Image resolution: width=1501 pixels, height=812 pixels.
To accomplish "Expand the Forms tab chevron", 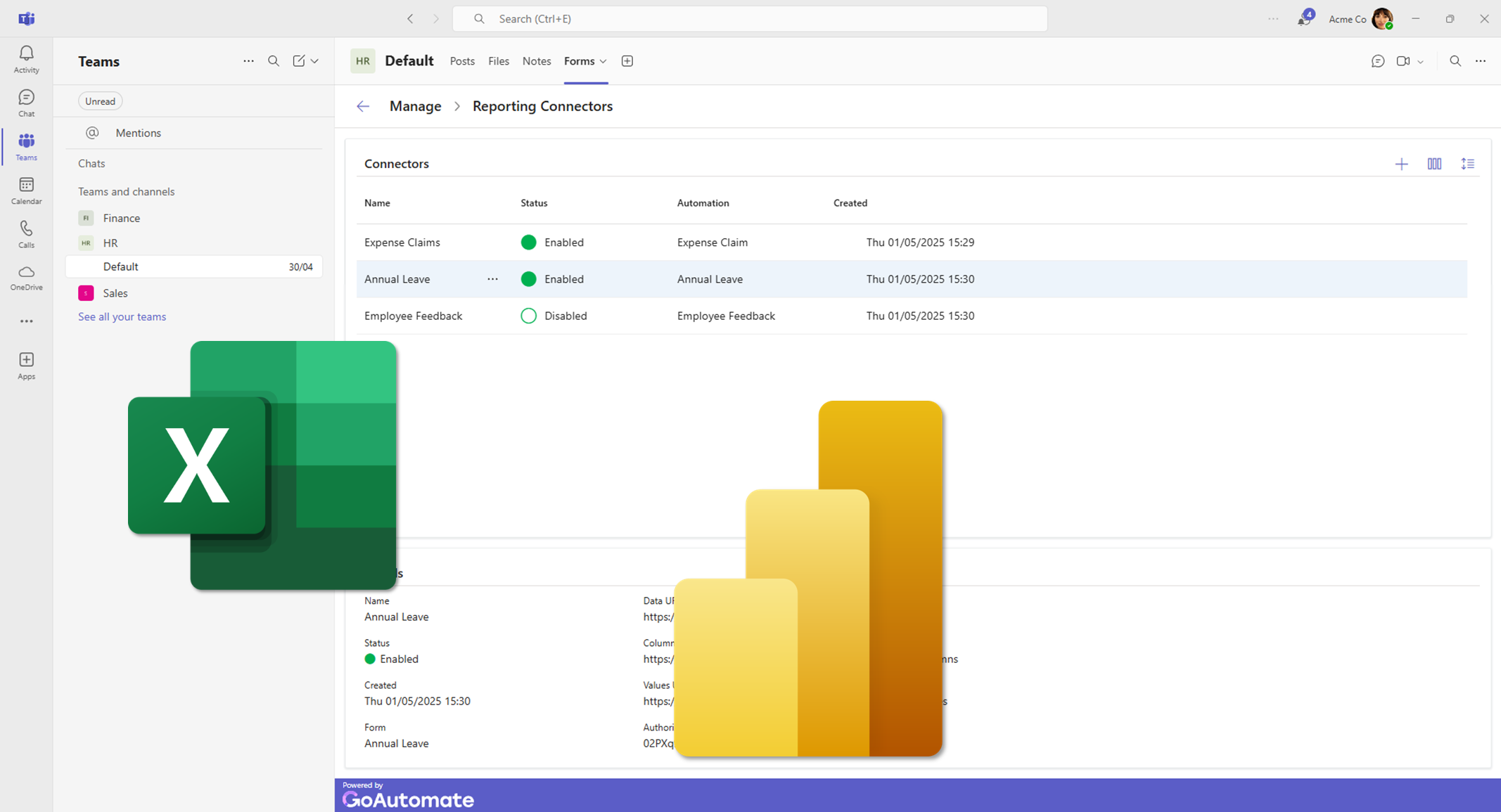I will coord(603,62).
